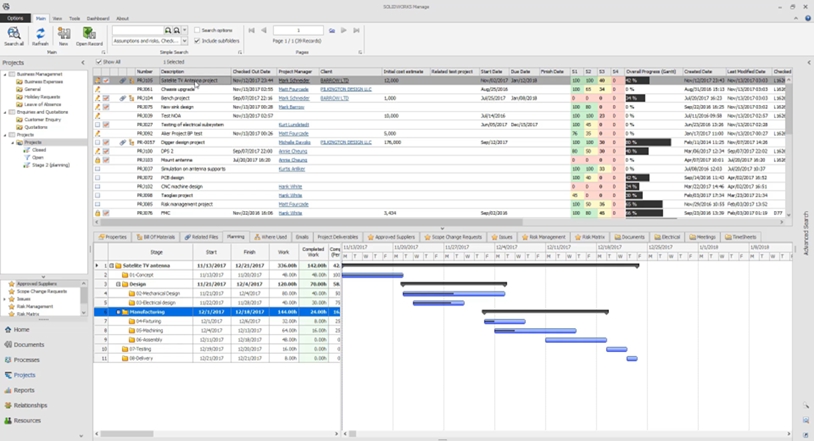Open Processes module in navigation pane
The image size is (814, 441).
22,359
